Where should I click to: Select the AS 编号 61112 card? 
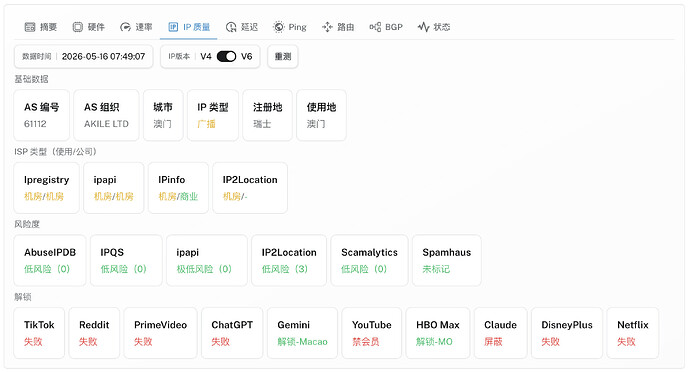click(x=41, y=115)
